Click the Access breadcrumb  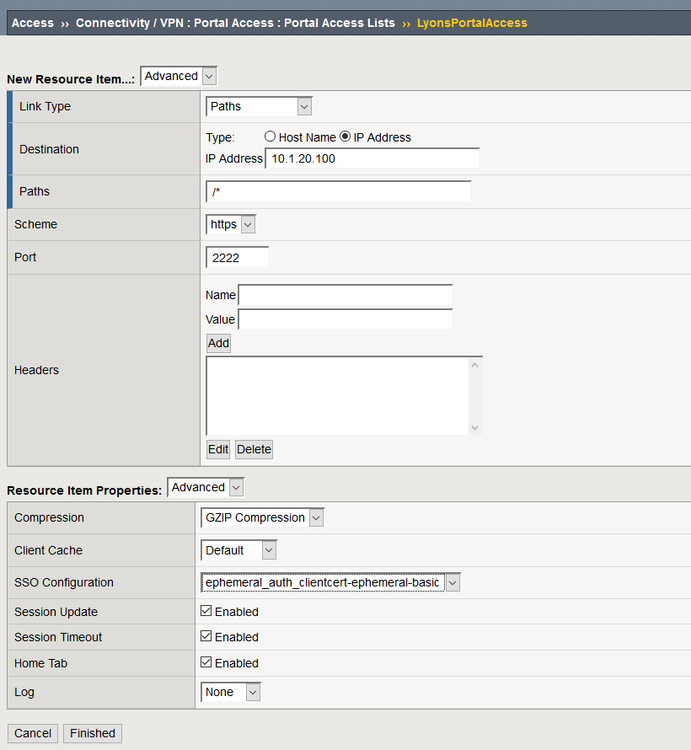pos(32,23)
